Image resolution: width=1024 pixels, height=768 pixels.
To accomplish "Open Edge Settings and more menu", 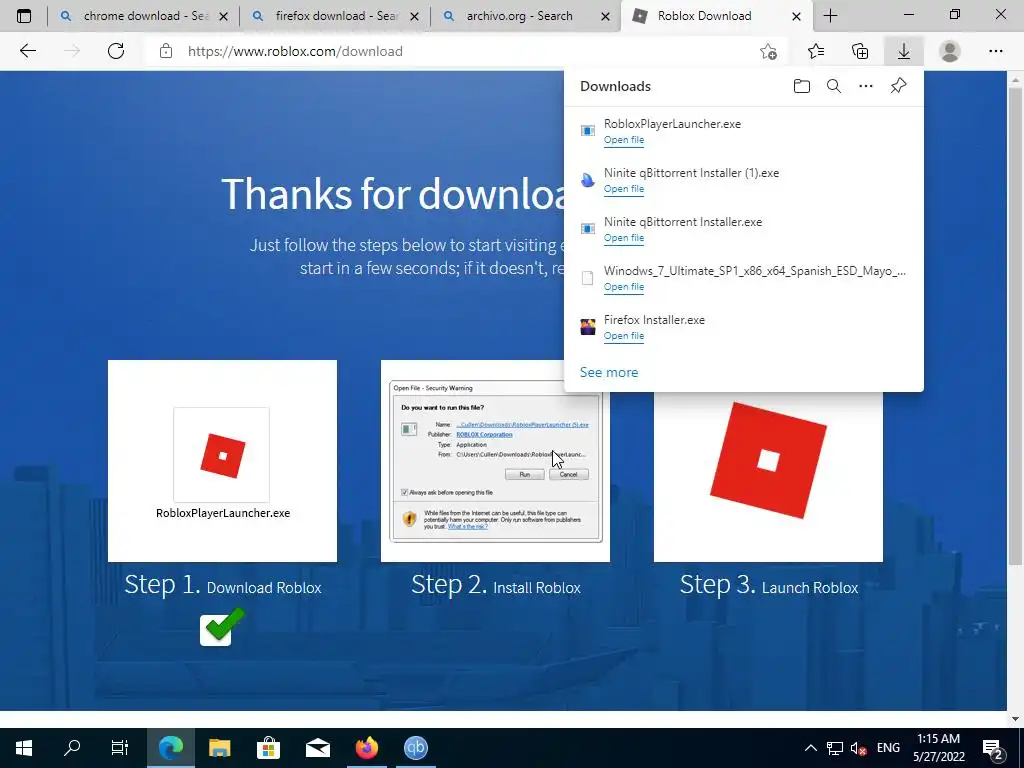I will 995,51.
